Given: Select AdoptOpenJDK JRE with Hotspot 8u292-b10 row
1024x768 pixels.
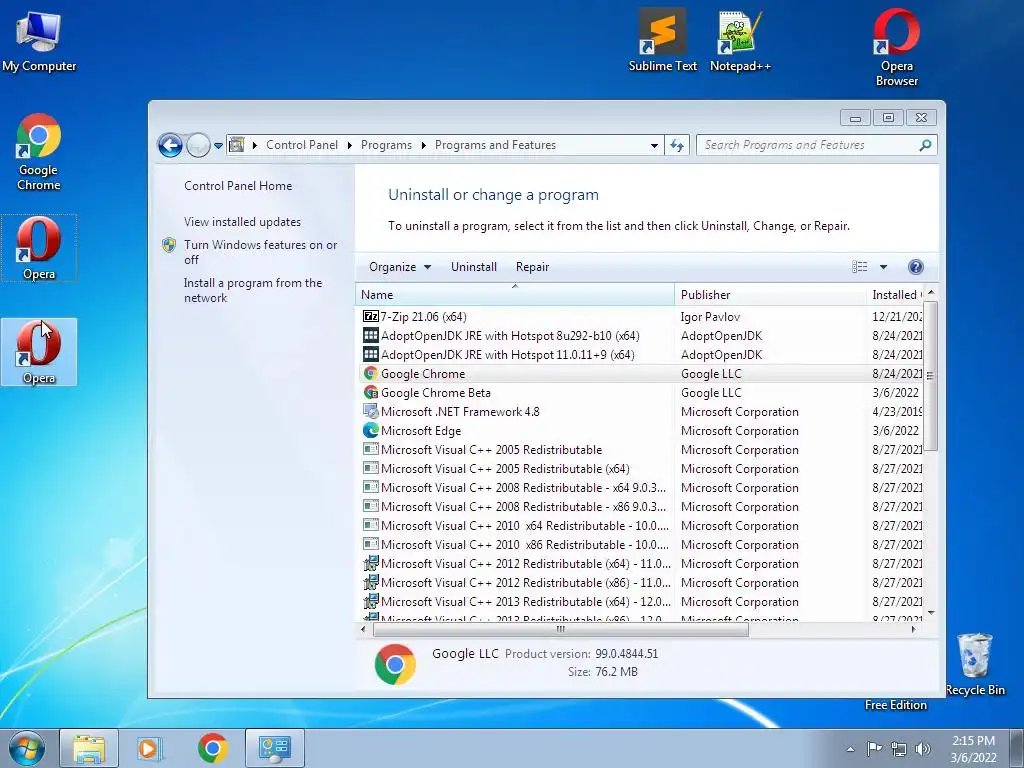Looking at the screenshot, I should click(640, 336).
